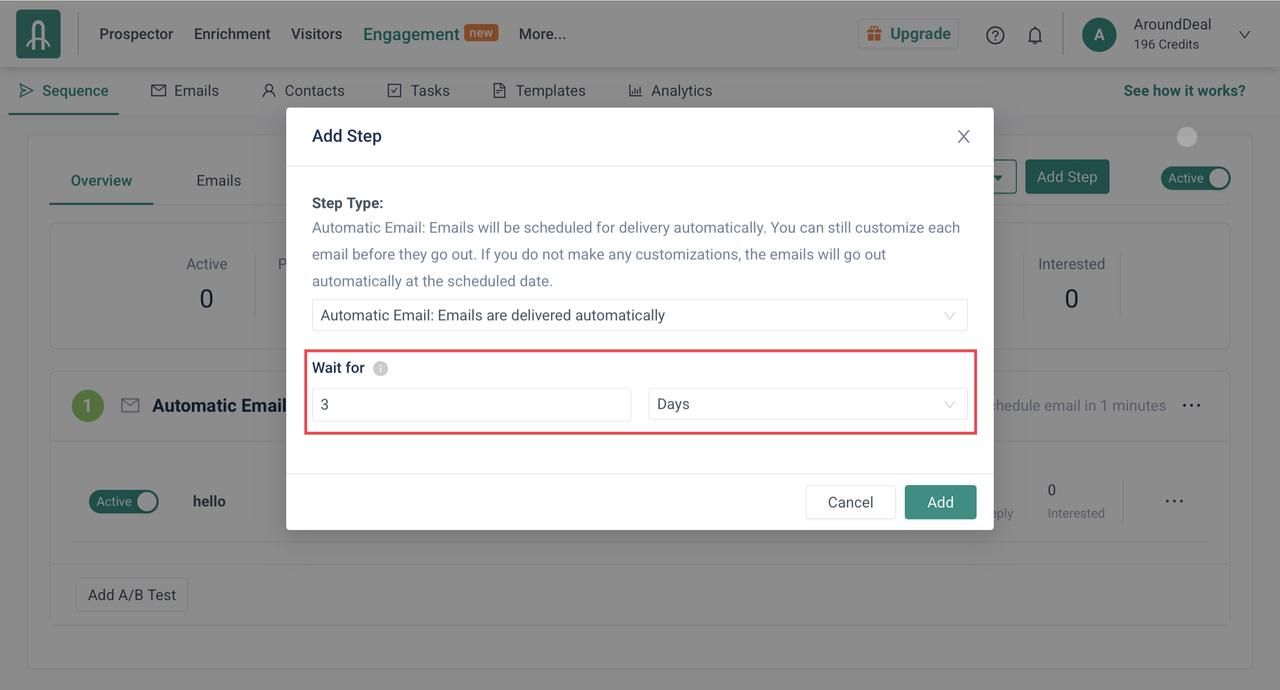Toggle hello email Active switch
The width and height of the screenshot is (1280, 690).
tap(124, 502)
